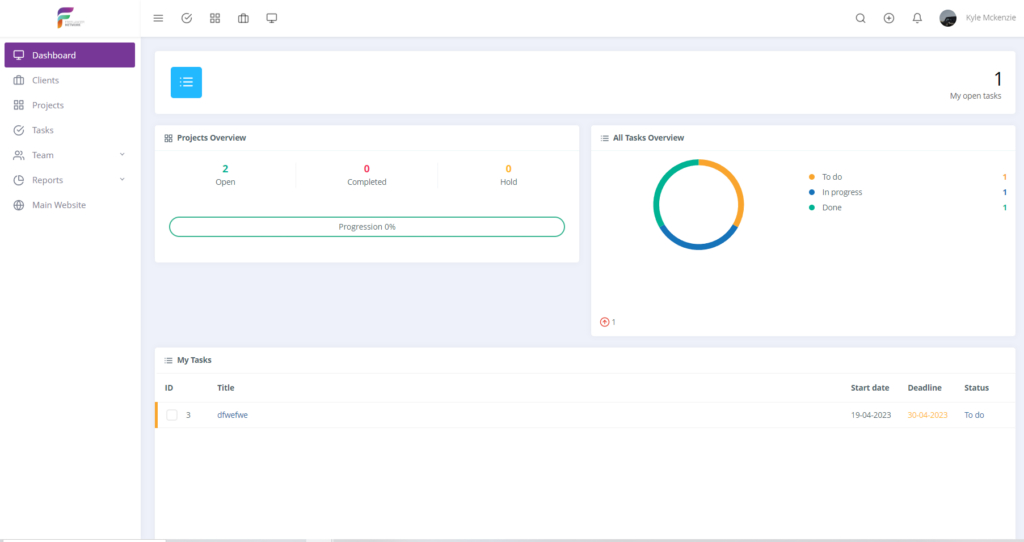Click the Main Website sidebar link

click(x=59, y=205)
